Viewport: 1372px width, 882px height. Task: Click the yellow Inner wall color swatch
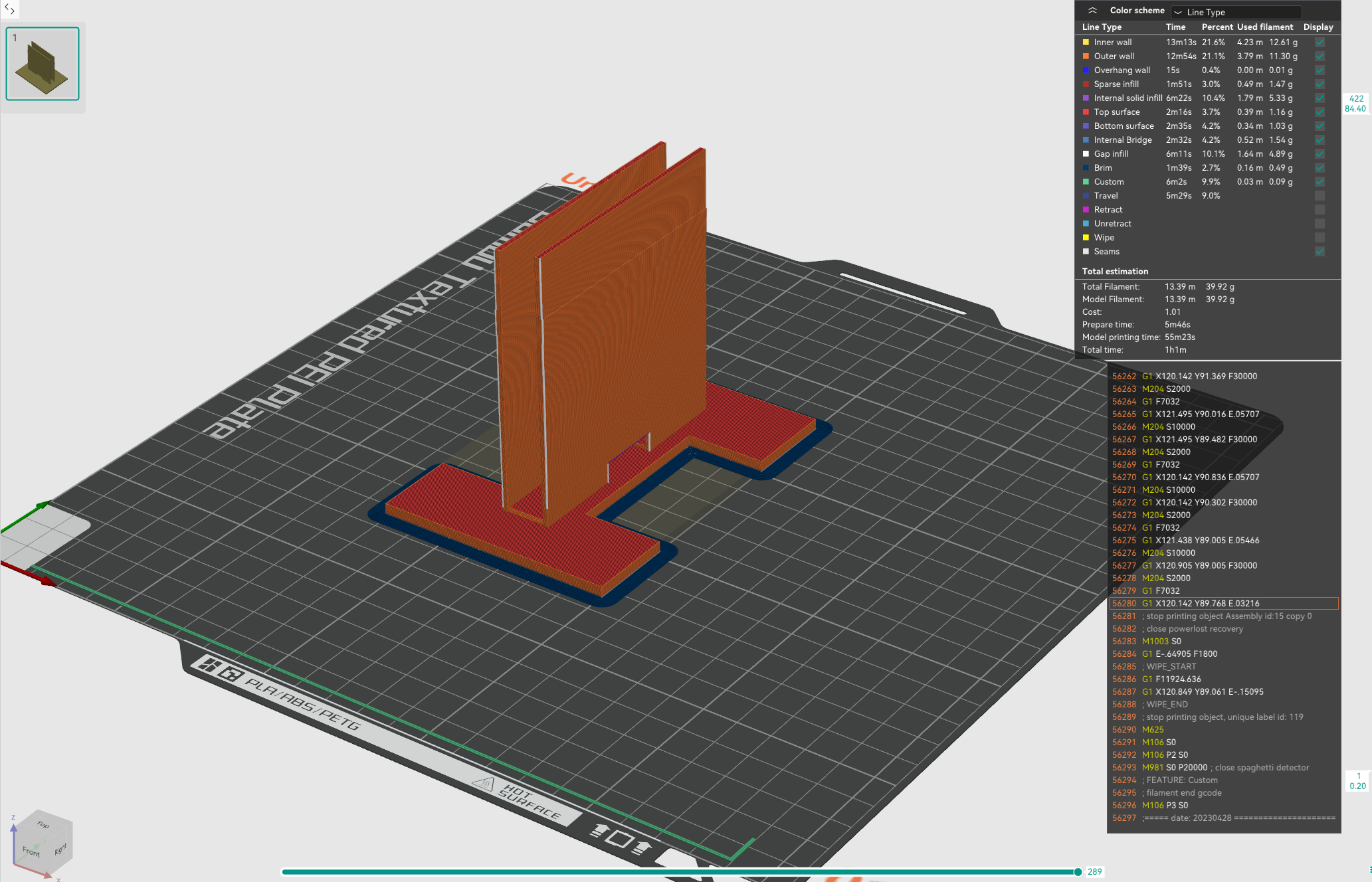click(1086, 43)
